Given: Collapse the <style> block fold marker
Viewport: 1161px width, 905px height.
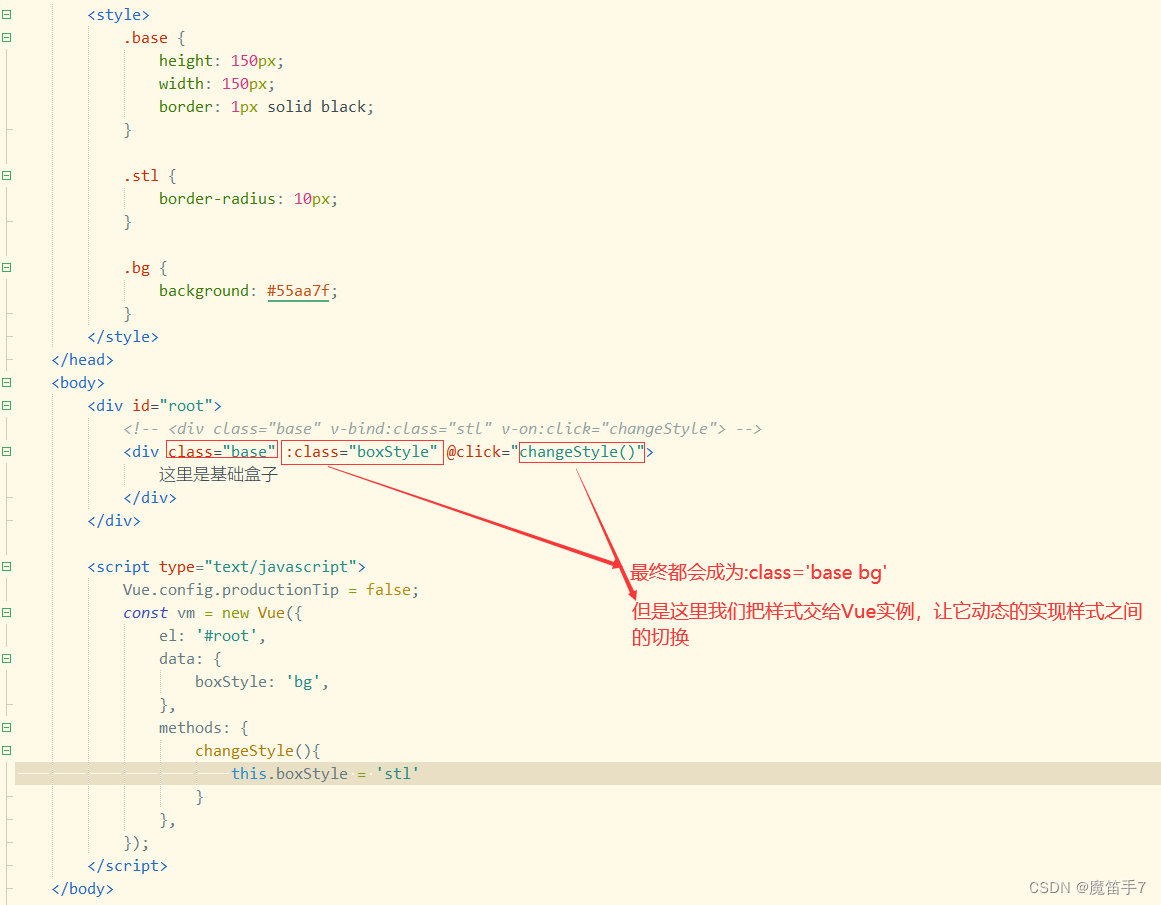Looking at the screenshot, I should (x=7, y=15).
